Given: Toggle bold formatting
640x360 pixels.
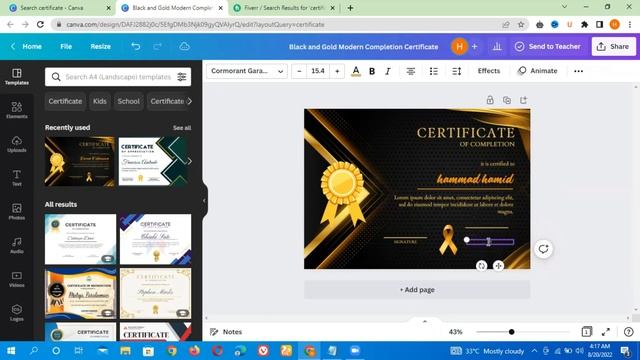Looking at the screenshot, I should (x=372, y=71).
